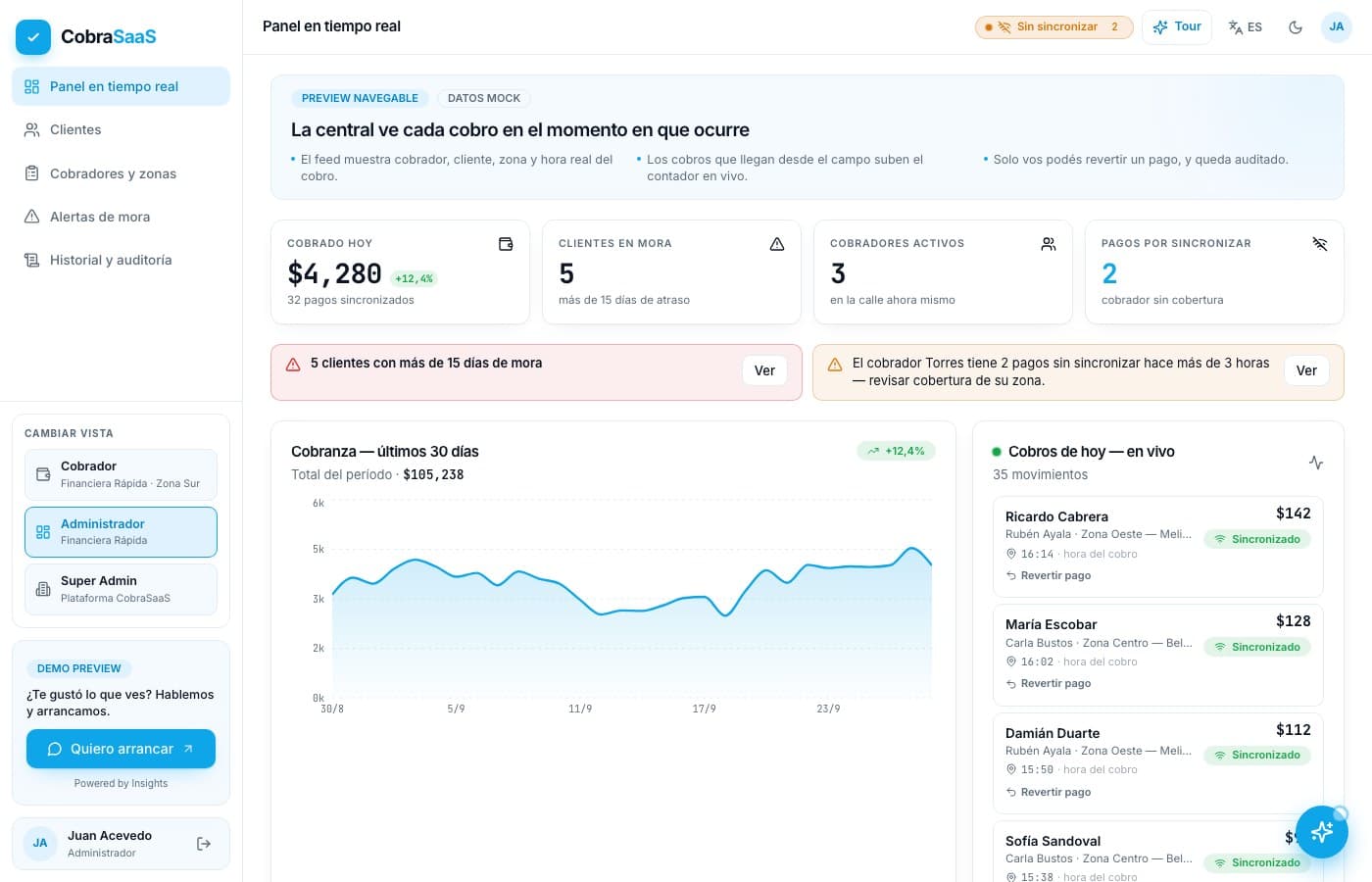Click the CobraSaaS checkmark logo icon

[33, 37]
